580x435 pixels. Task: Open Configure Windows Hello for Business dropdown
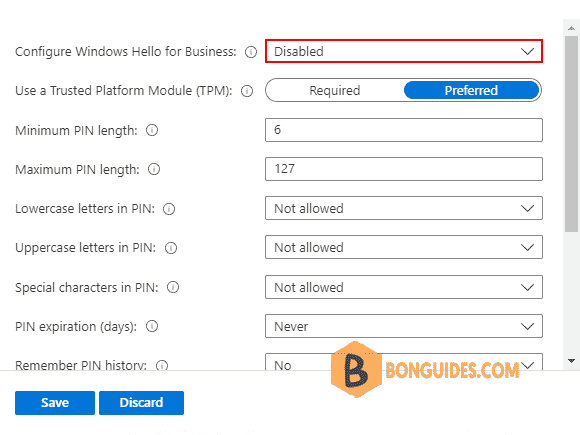coord(404,51)
